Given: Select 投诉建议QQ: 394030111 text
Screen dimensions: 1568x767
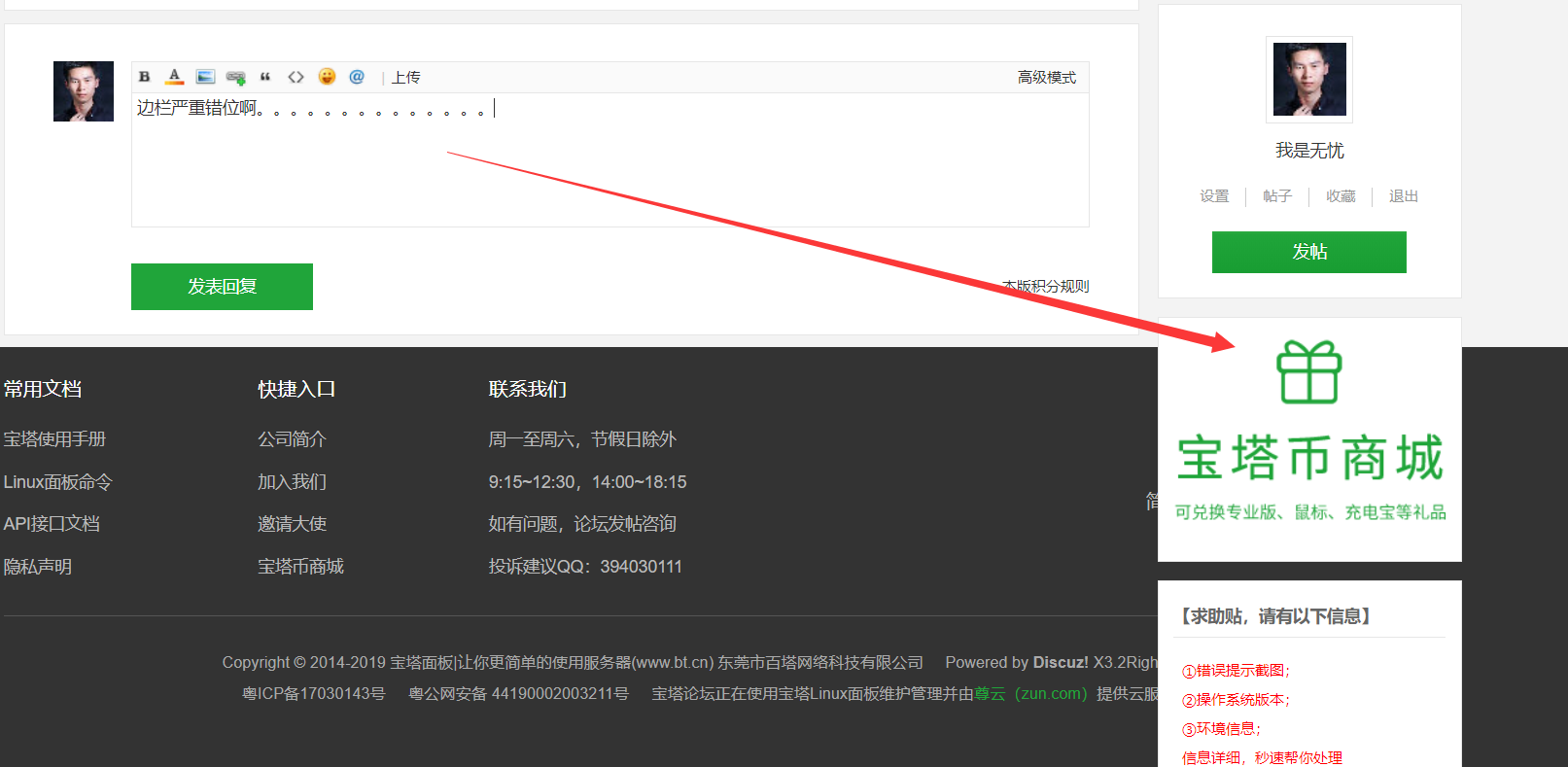Looking at the screenshot, I should click(585, 567).
